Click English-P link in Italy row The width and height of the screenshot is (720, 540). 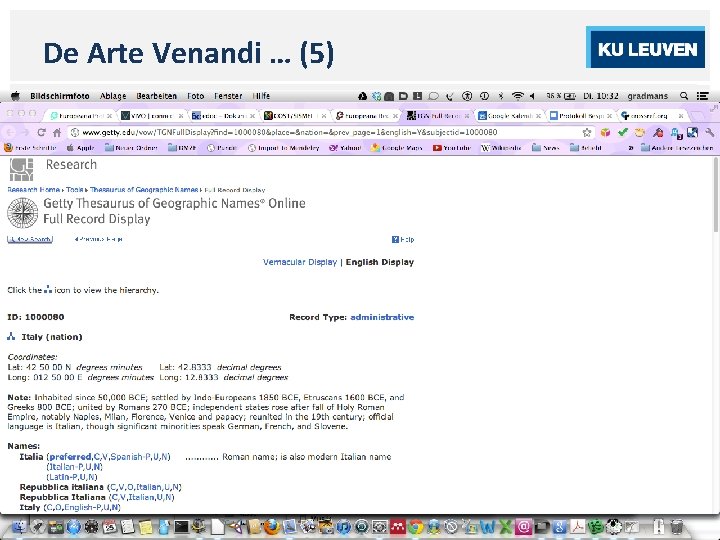(x=83, y=507)
